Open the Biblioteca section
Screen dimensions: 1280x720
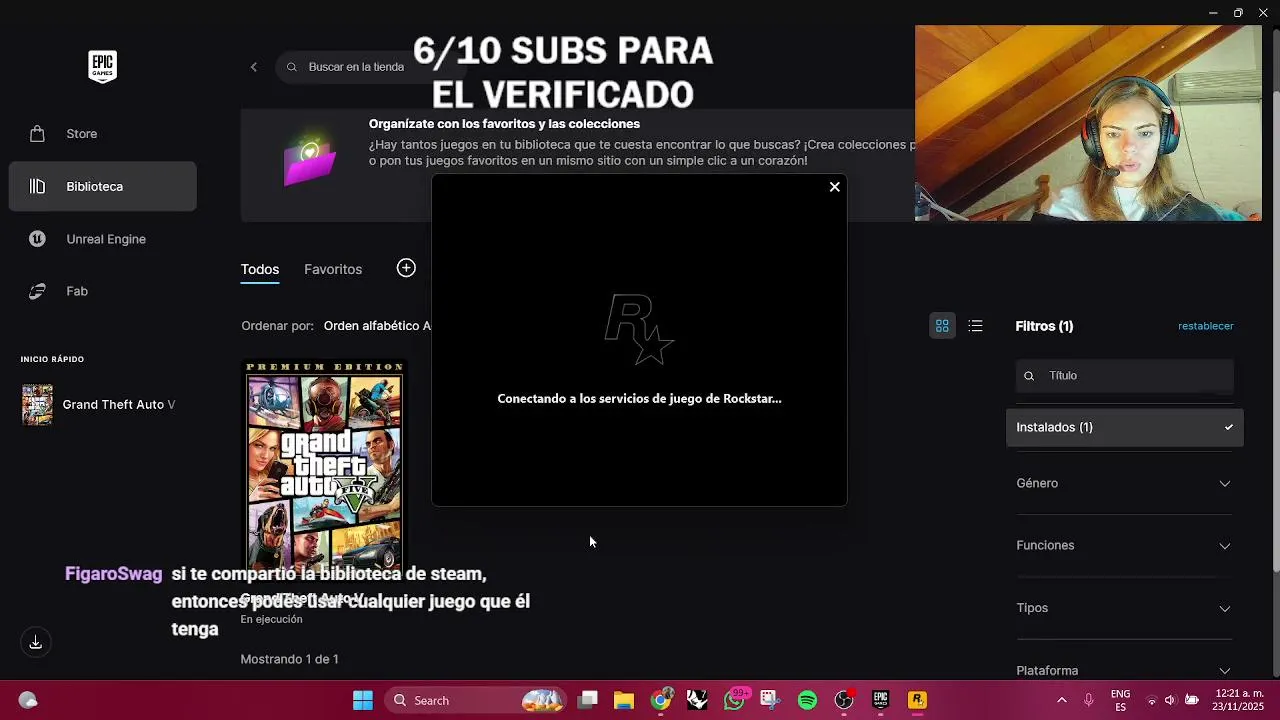[103, 187]
